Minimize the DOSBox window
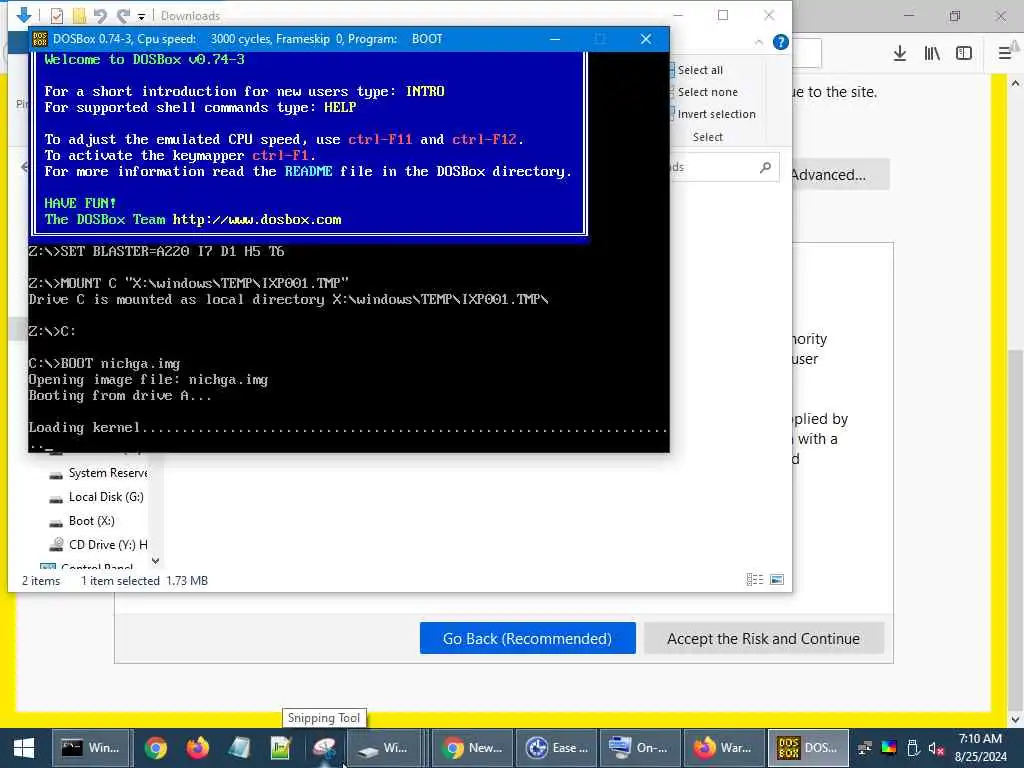This screenshot has height=768, width=1024. click(555, 39)
